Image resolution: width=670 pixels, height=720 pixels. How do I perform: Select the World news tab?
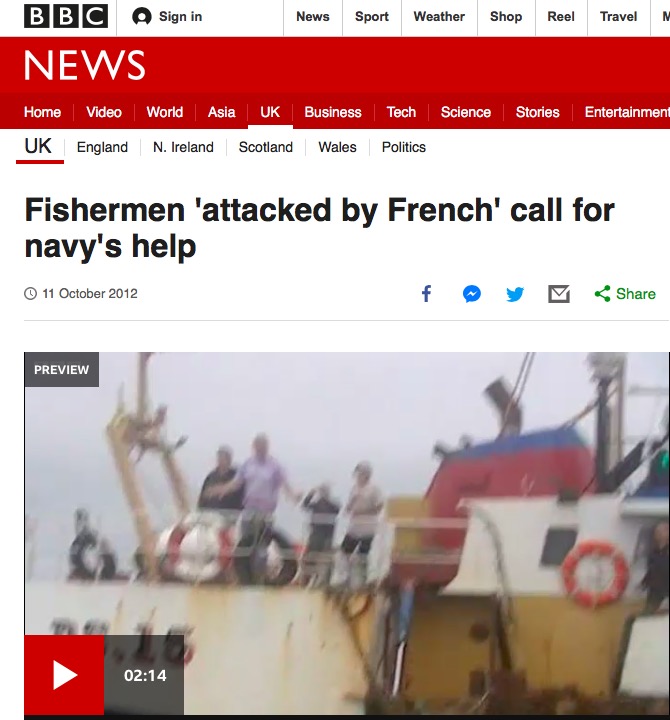coord(164,112)
